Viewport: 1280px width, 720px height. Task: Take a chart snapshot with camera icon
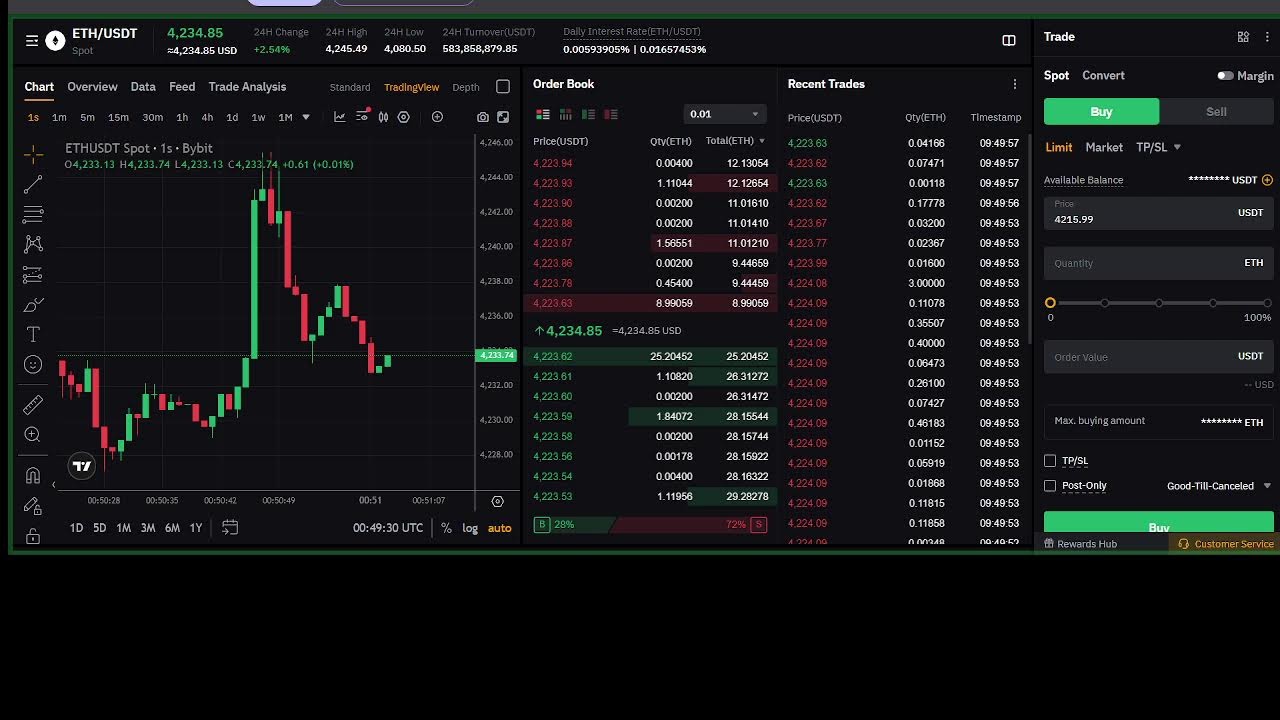tap(483, 117)
